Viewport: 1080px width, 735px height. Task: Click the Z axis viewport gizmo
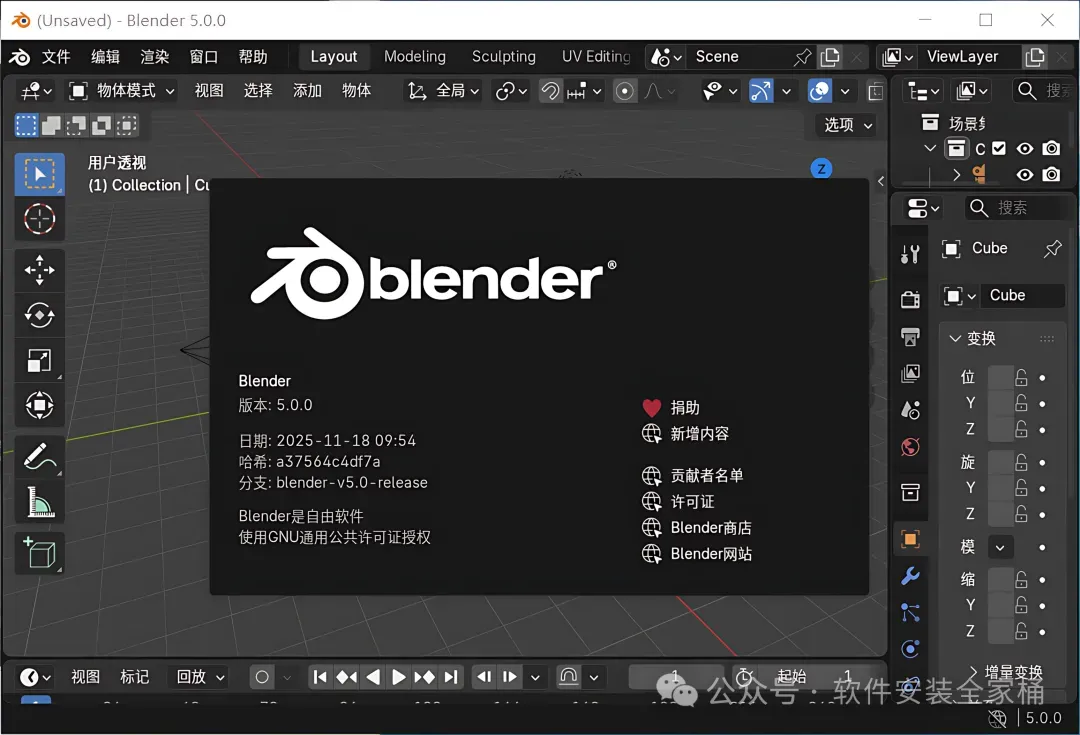click(x=821, y=169)
